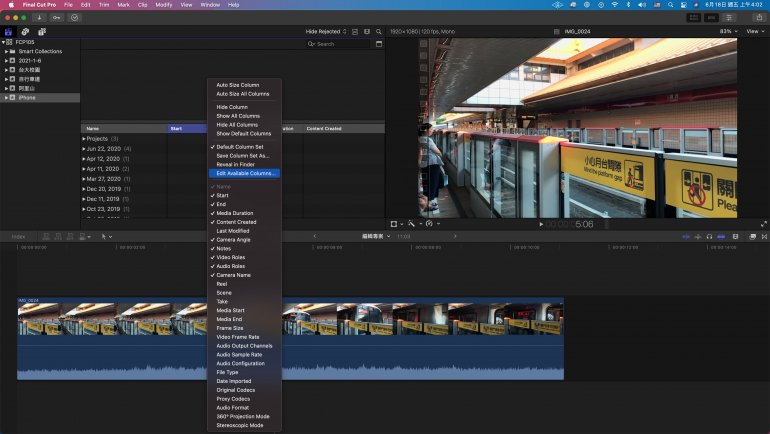Show the Photos and Audio sidebar

pos(23,31)
